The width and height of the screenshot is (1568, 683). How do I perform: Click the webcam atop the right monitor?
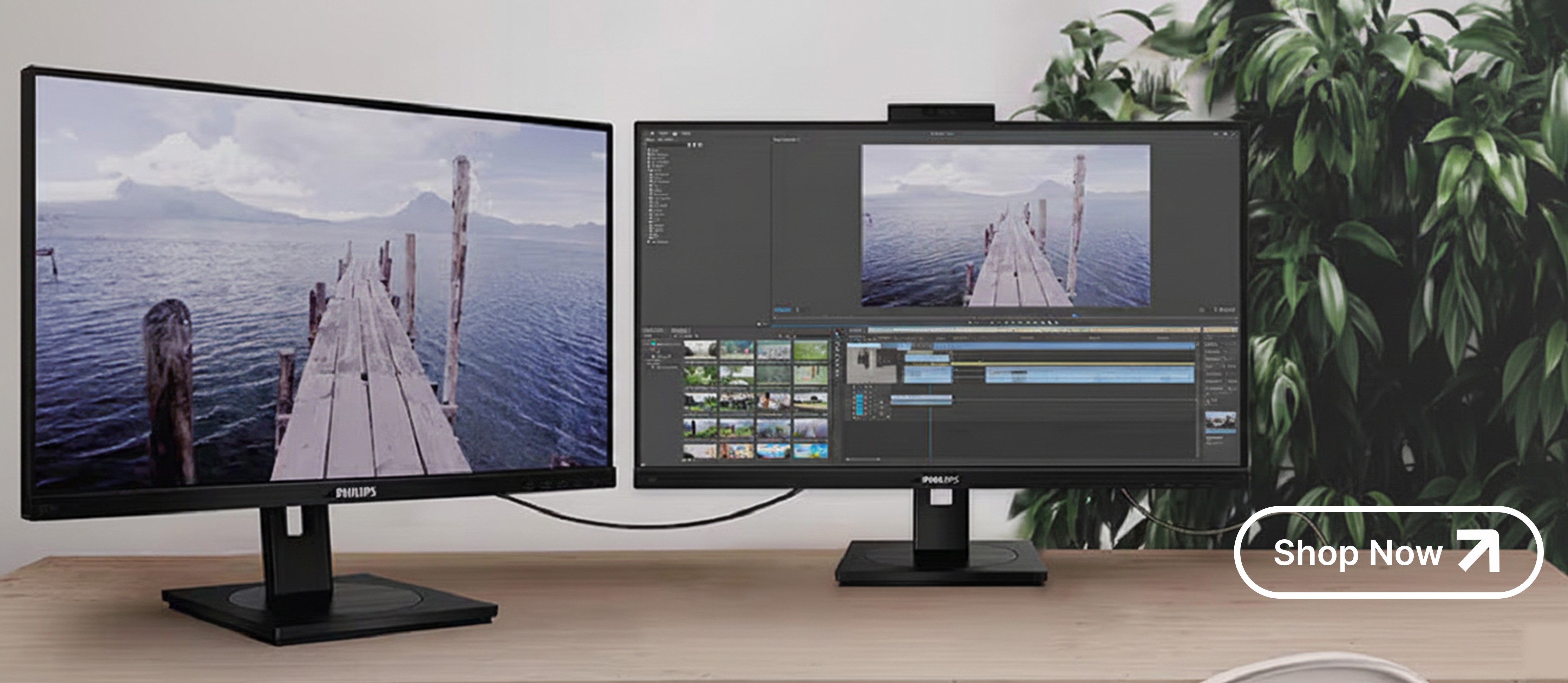coord(941,113)
